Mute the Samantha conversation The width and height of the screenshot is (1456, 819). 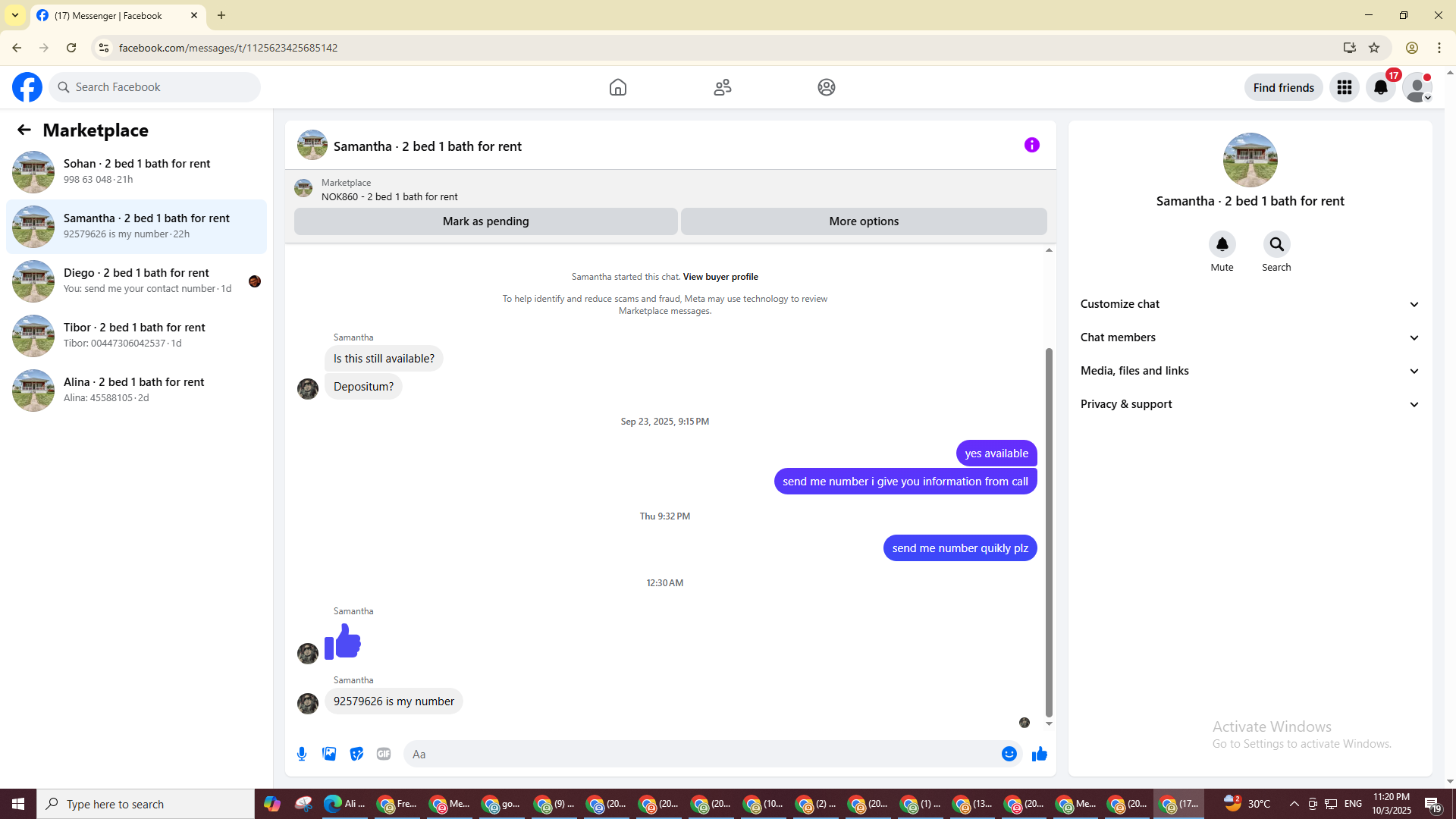point(1222,244)
